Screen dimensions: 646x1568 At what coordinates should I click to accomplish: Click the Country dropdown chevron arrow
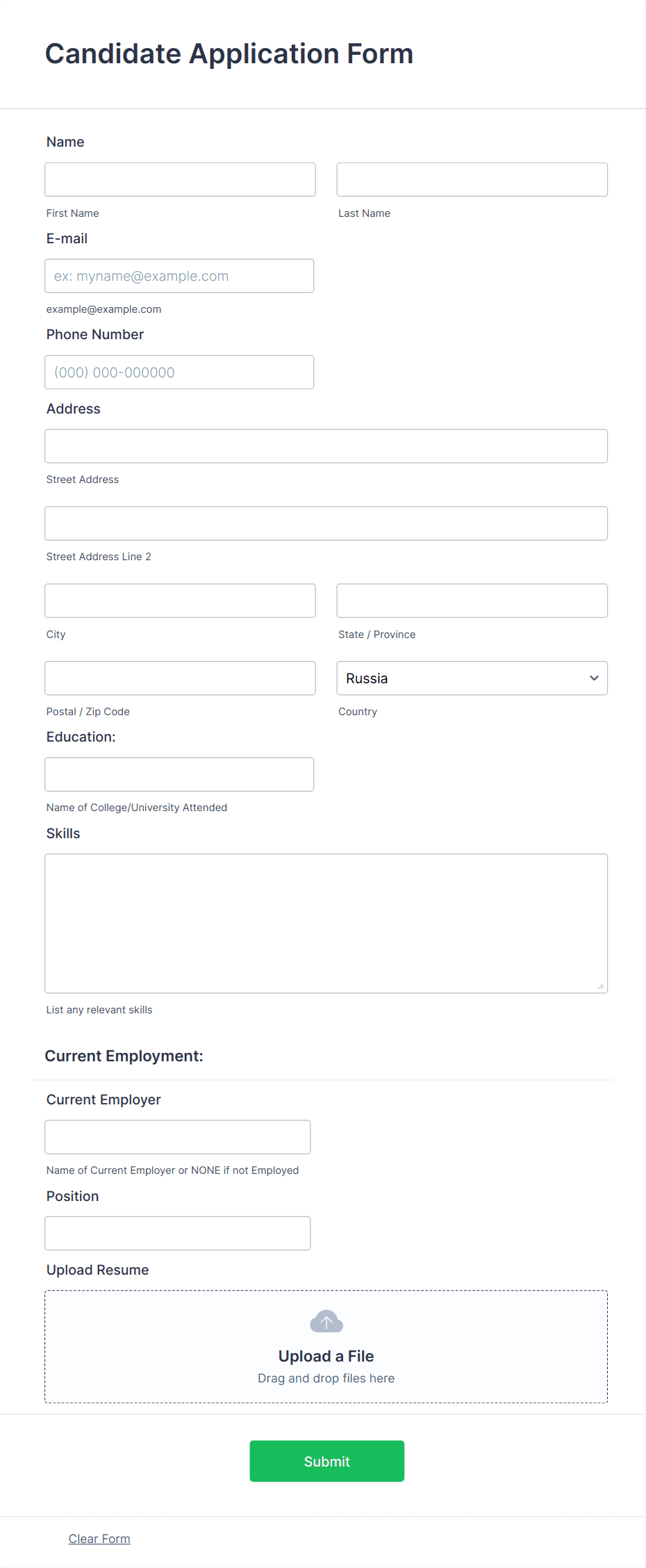(594, 678)
